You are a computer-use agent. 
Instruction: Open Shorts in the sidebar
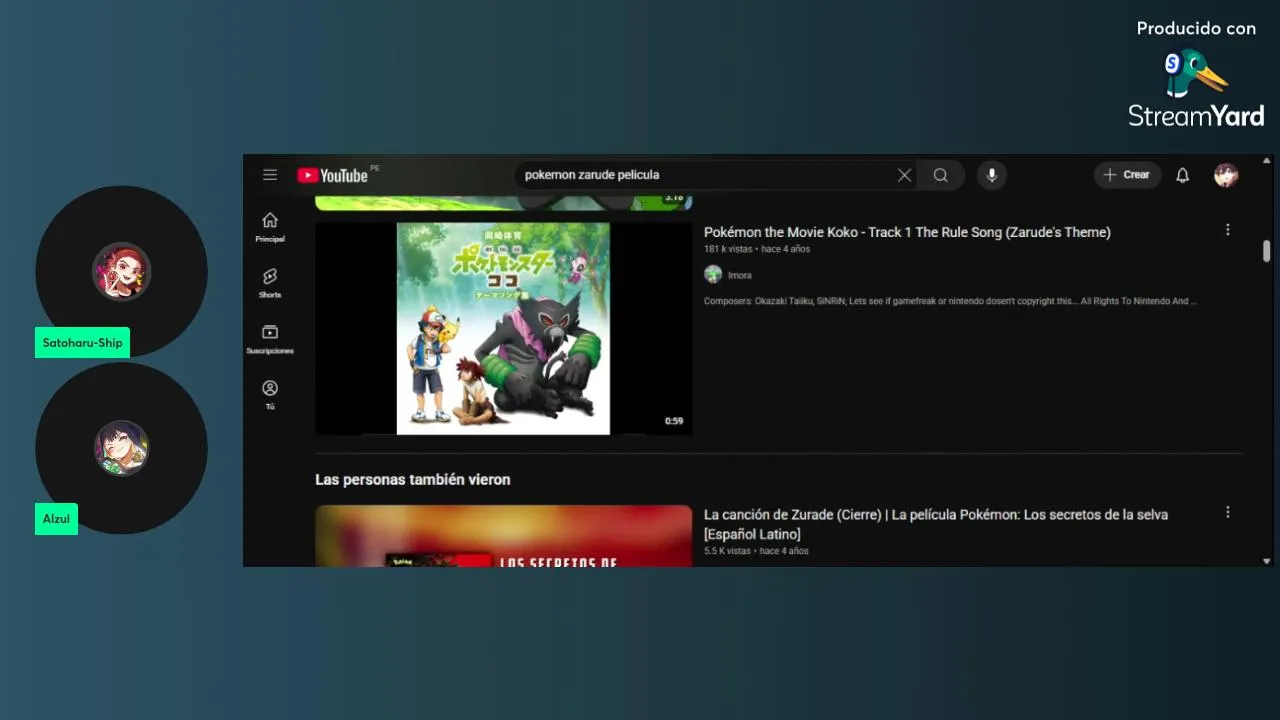pos(270,283)
